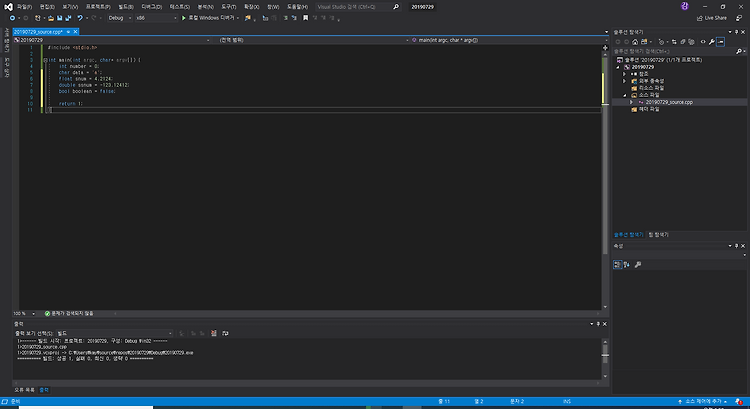The image size is (750, 409).
Task: Click the Properties panel categorized view icon
Action: click(618, 265)
